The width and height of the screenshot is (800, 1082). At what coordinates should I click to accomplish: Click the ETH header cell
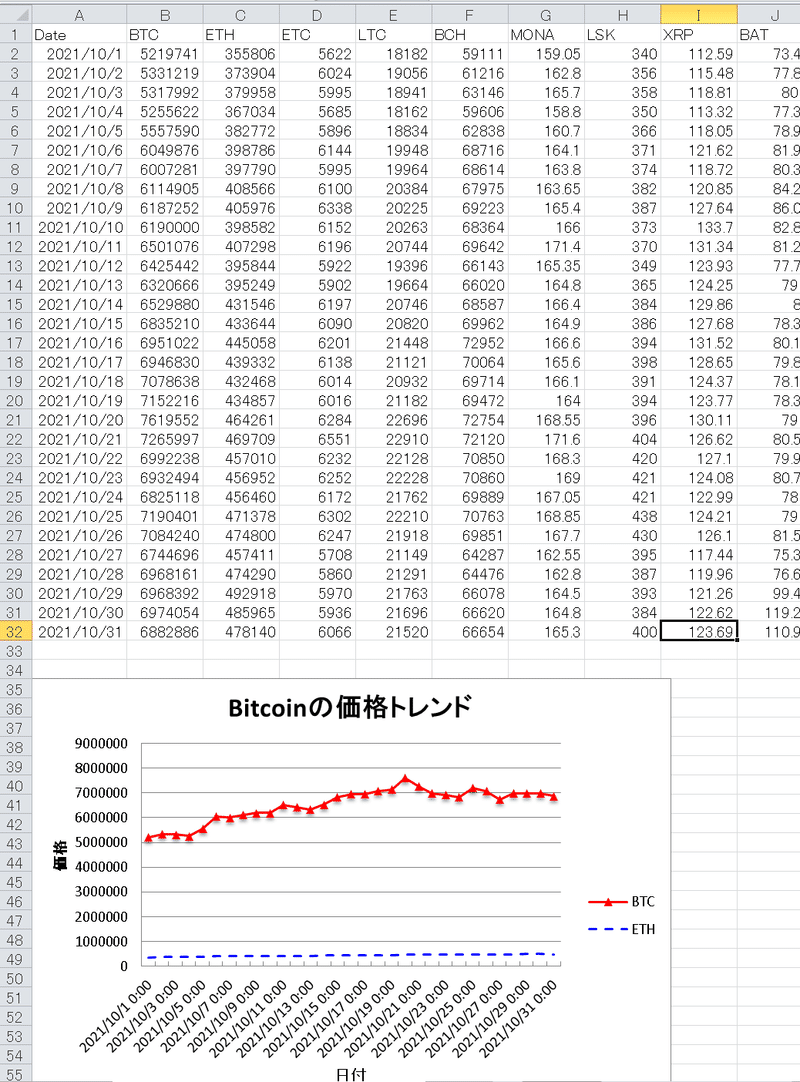[242, 35]
